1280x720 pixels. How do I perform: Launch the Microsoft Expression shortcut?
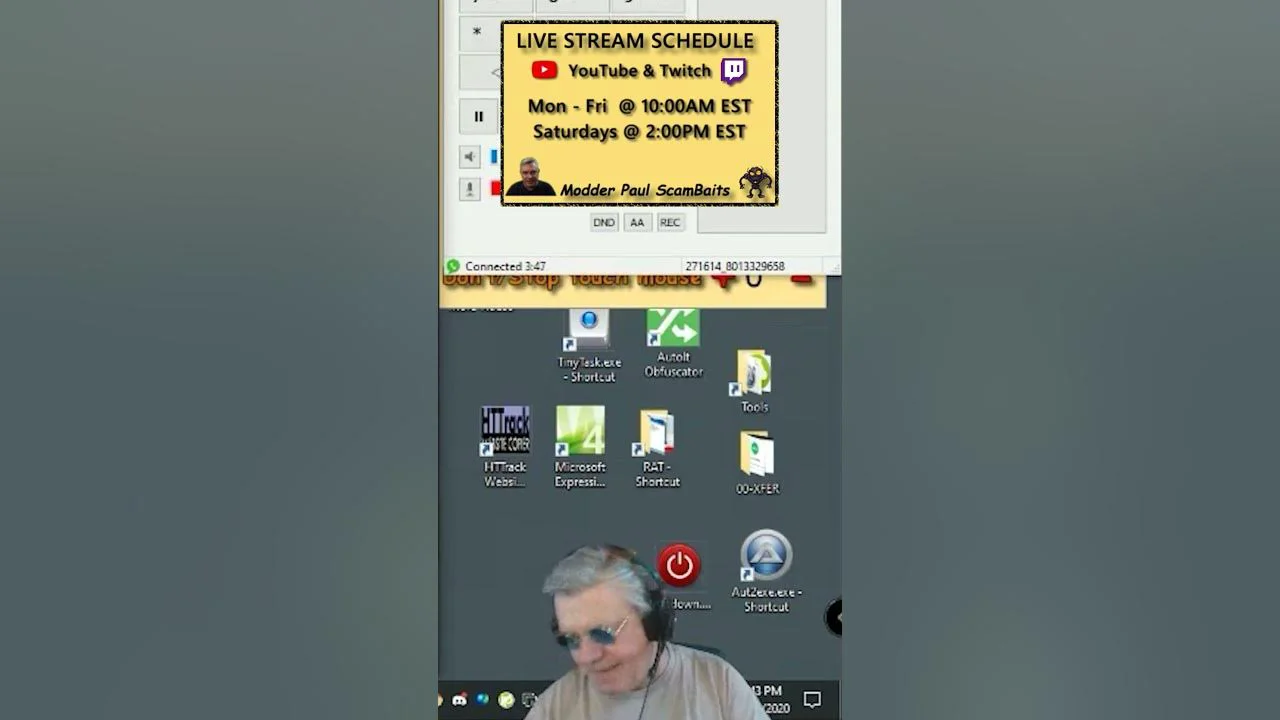[580, 432]
